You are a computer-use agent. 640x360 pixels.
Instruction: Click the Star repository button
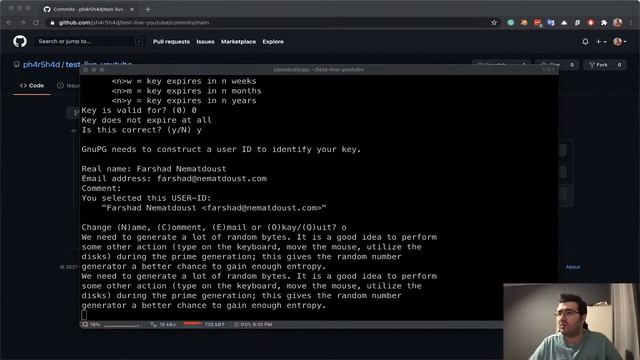click(x=557, y=64)
